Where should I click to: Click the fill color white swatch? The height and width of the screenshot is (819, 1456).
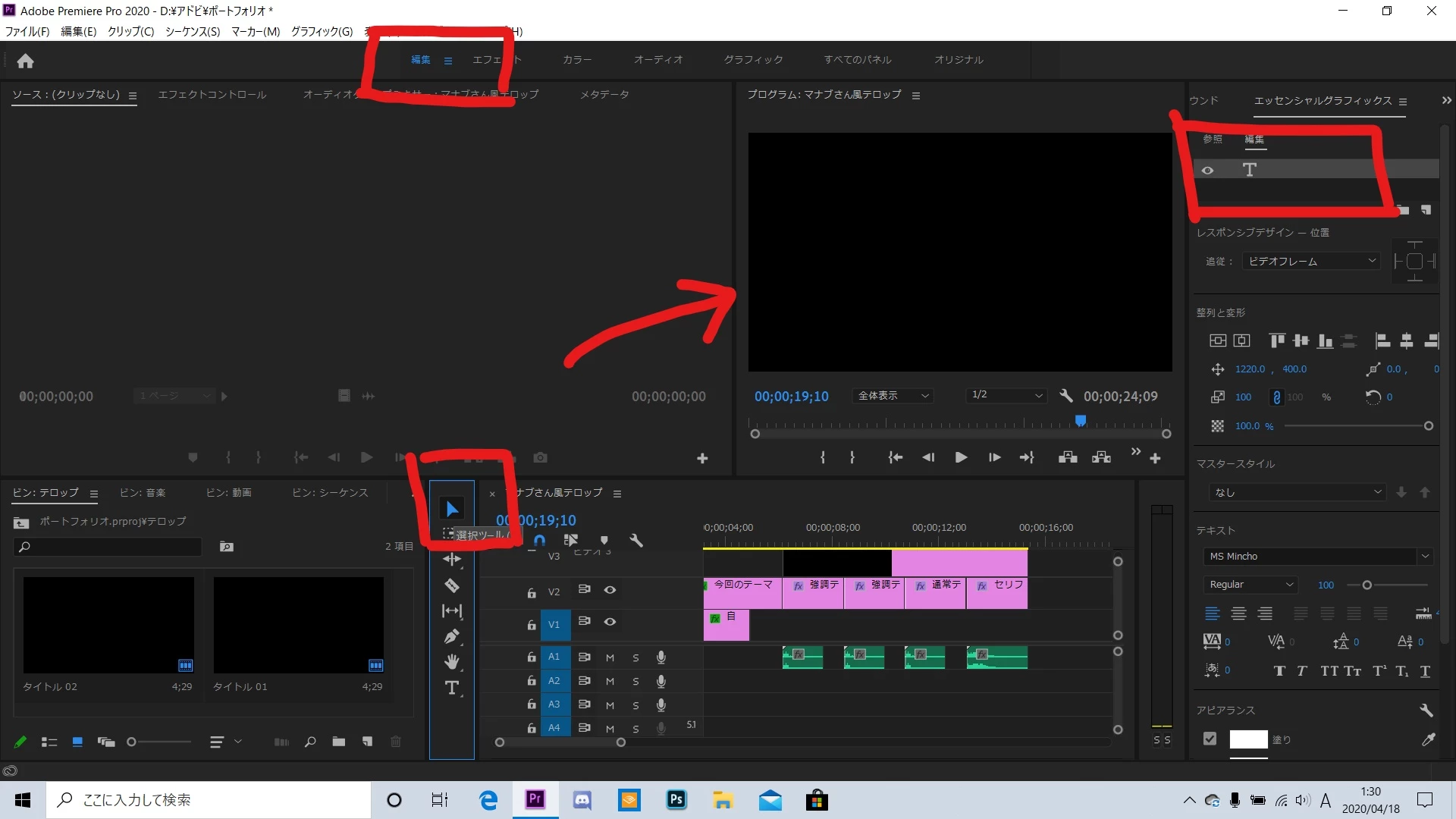coord(1248,739)
